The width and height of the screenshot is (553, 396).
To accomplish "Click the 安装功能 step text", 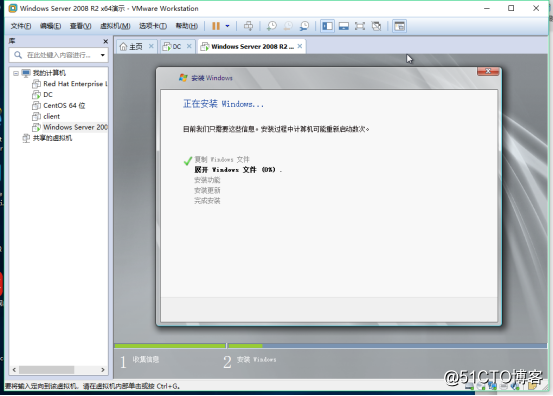I will point(207,180).
